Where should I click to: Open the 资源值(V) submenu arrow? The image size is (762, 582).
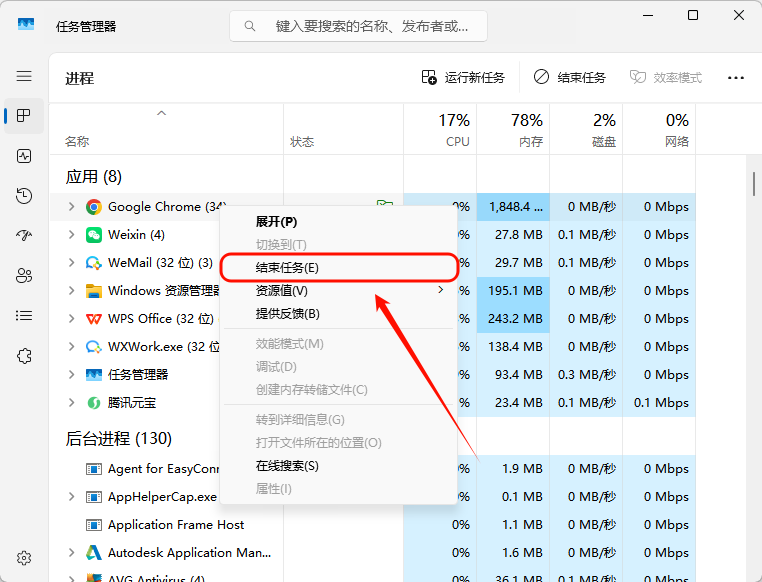coord(441,290)
